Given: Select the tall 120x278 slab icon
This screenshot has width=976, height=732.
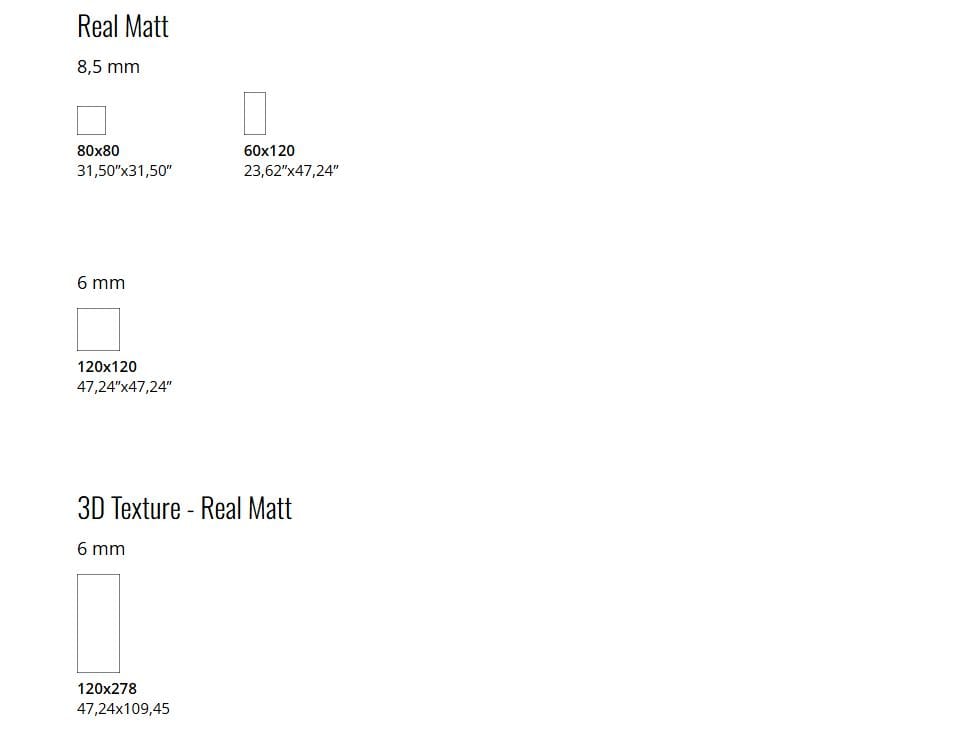Looking at the screenshot, I should point(98,623).
